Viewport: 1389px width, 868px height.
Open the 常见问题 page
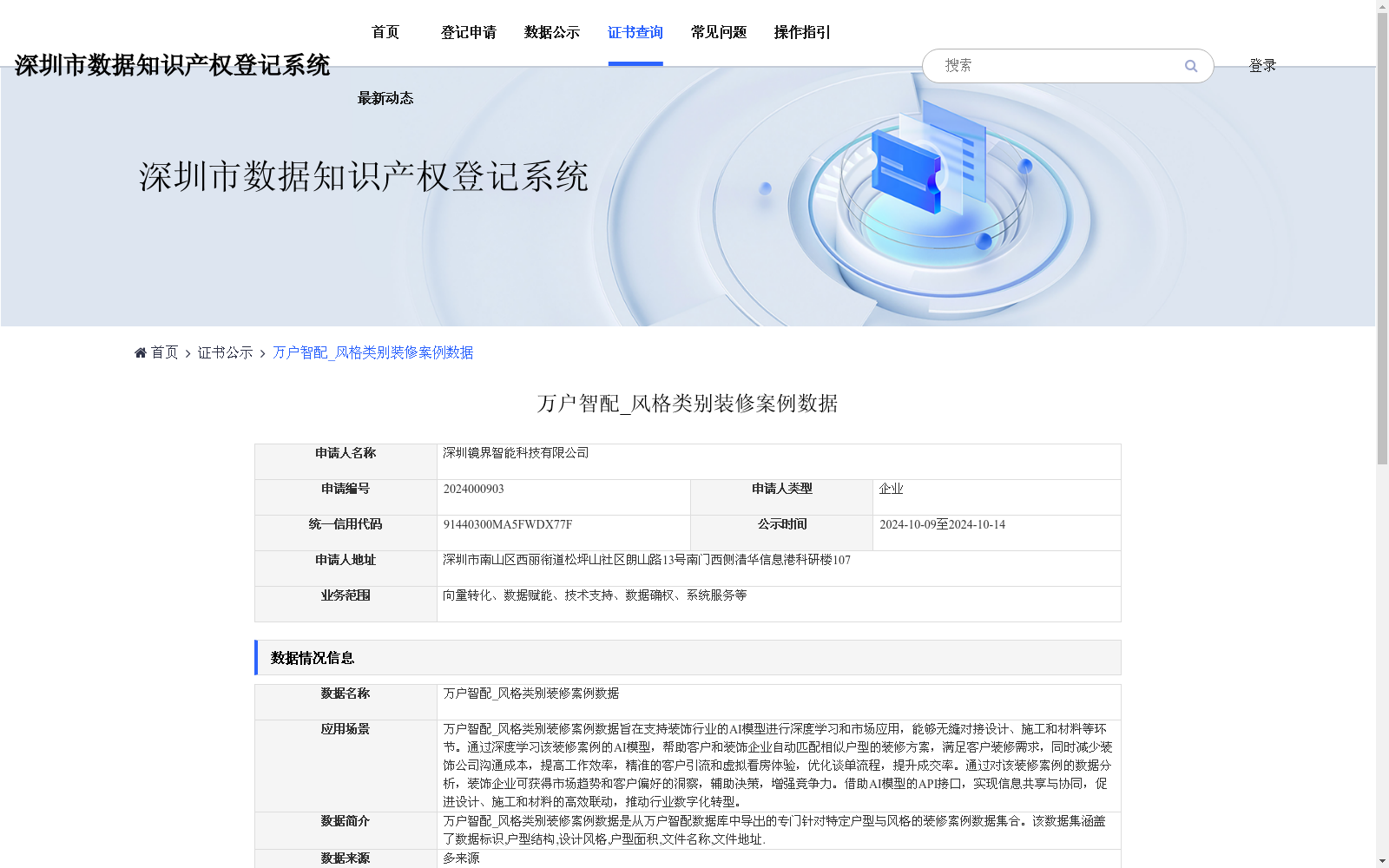click(718, 32)
